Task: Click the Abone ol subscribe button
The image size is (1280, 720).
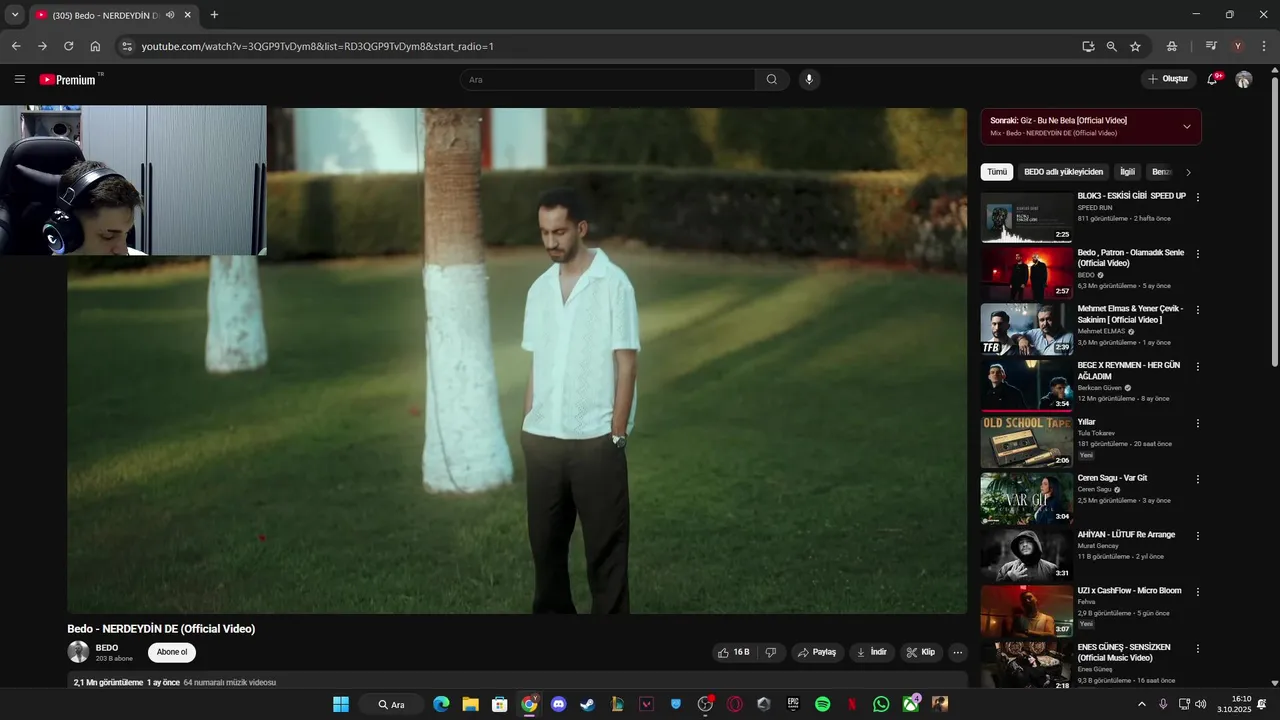Action: [x=172, y=652]
